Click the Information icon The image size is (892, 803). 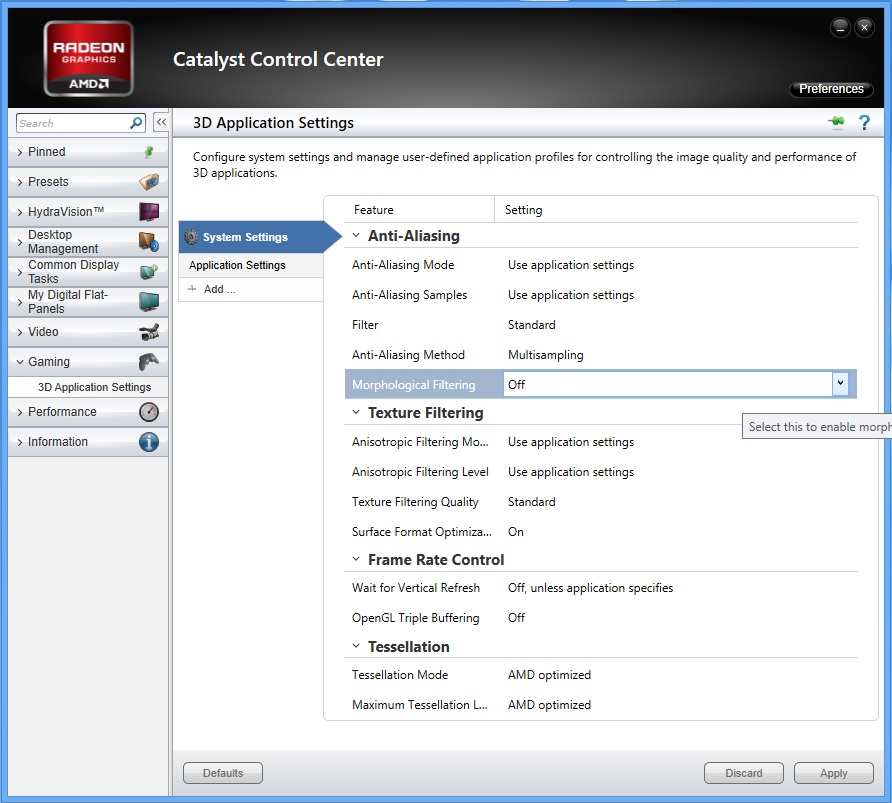tap(149, 442)
